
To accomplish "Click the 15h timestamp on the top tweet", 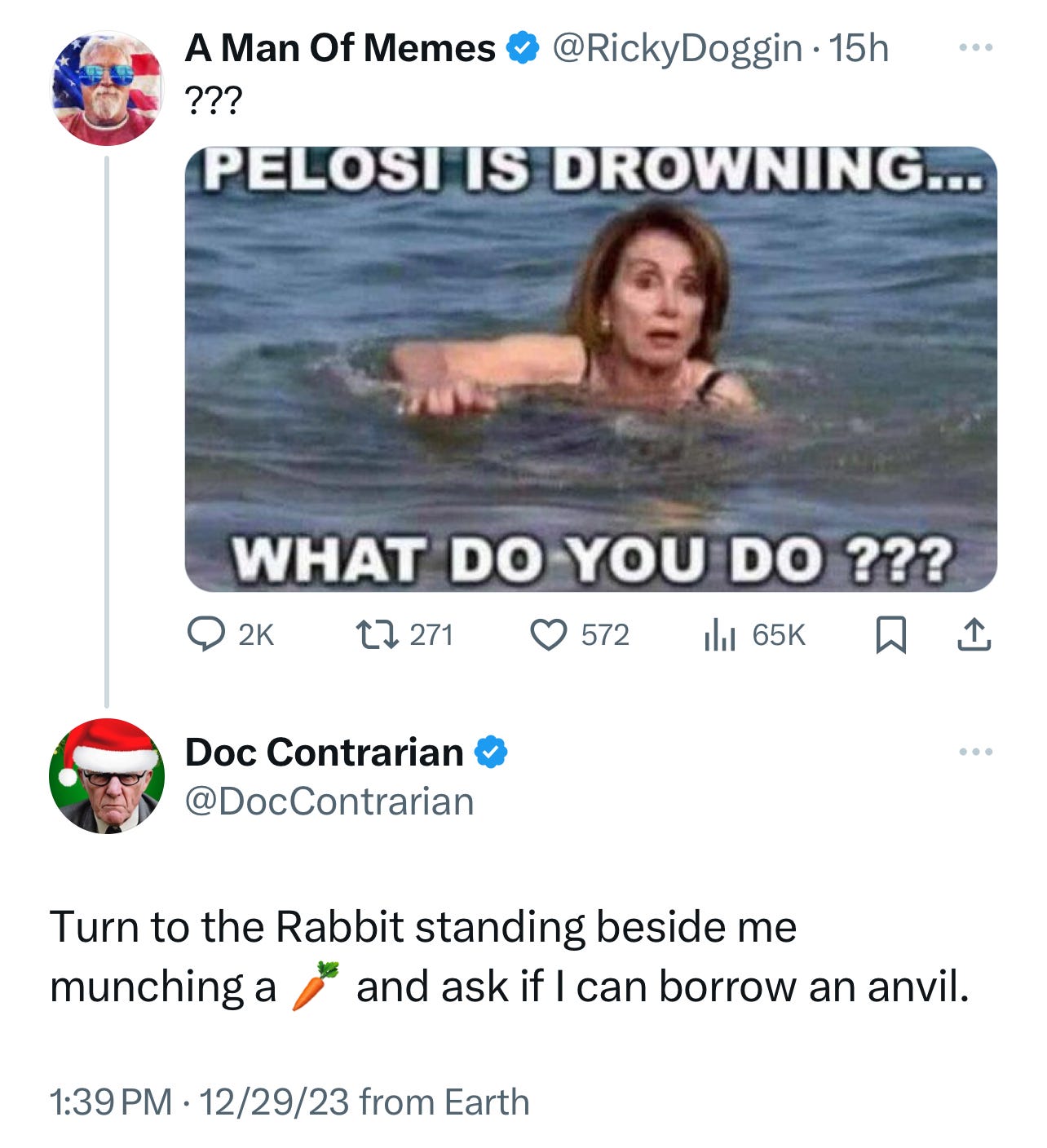I will (858, 49).
